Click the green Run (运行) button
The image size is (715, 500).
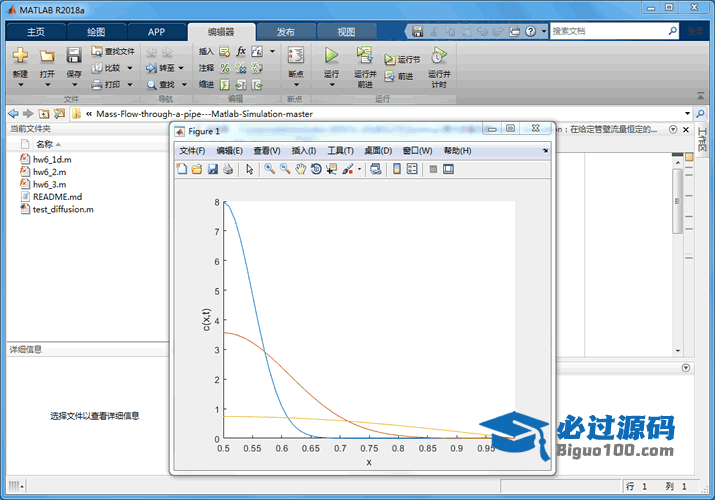click(x=331, y=56)
